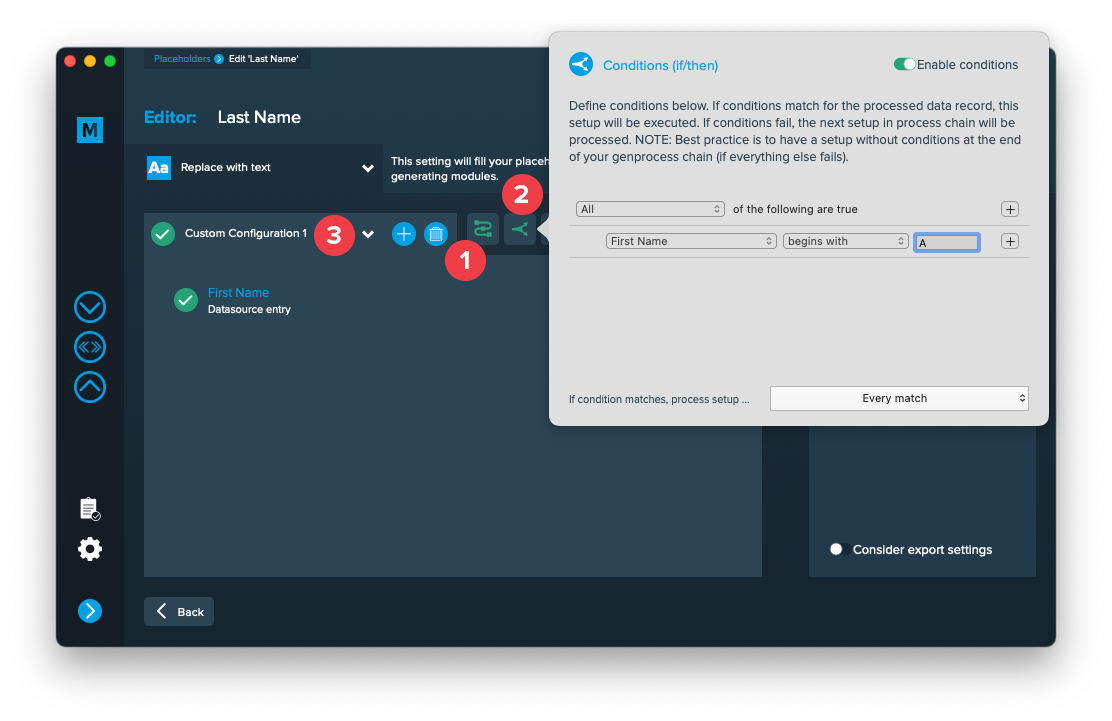Click the condition value text field
The height and width of the screenshot is (721, 1112).
coord(947,242)
